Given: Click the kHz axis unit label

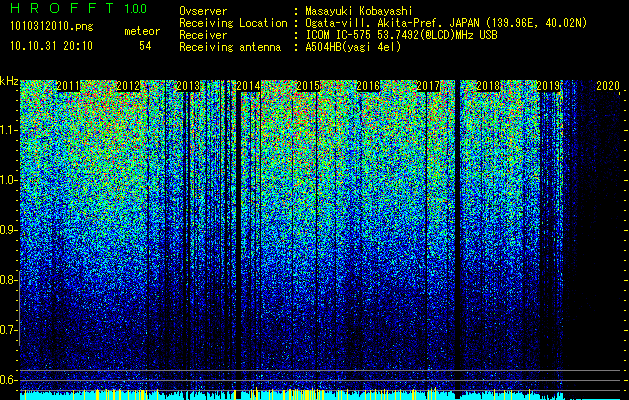Looking at the screenshot, I should (9, 81).
